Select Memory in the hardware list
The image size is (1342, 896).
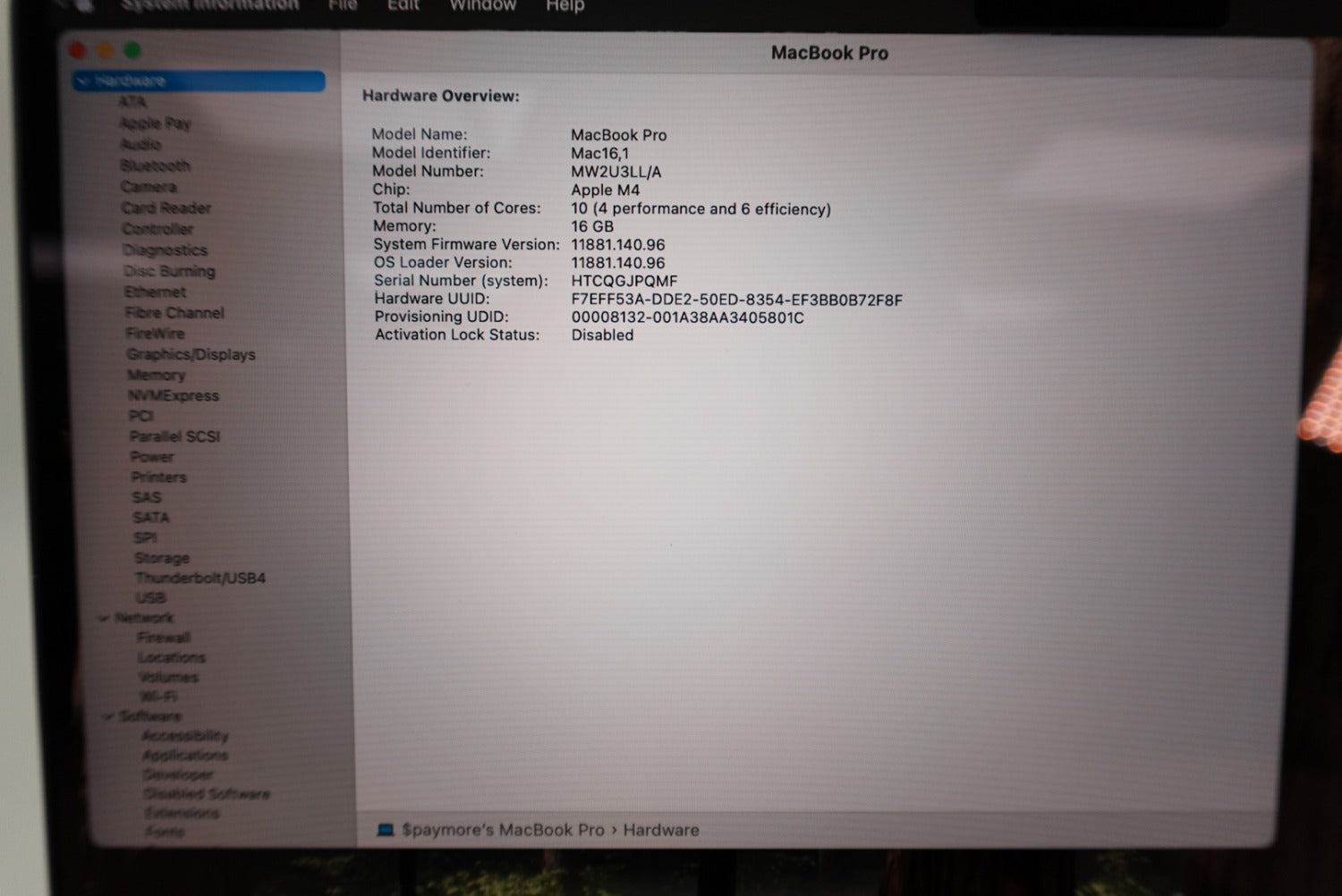[157, 375]
